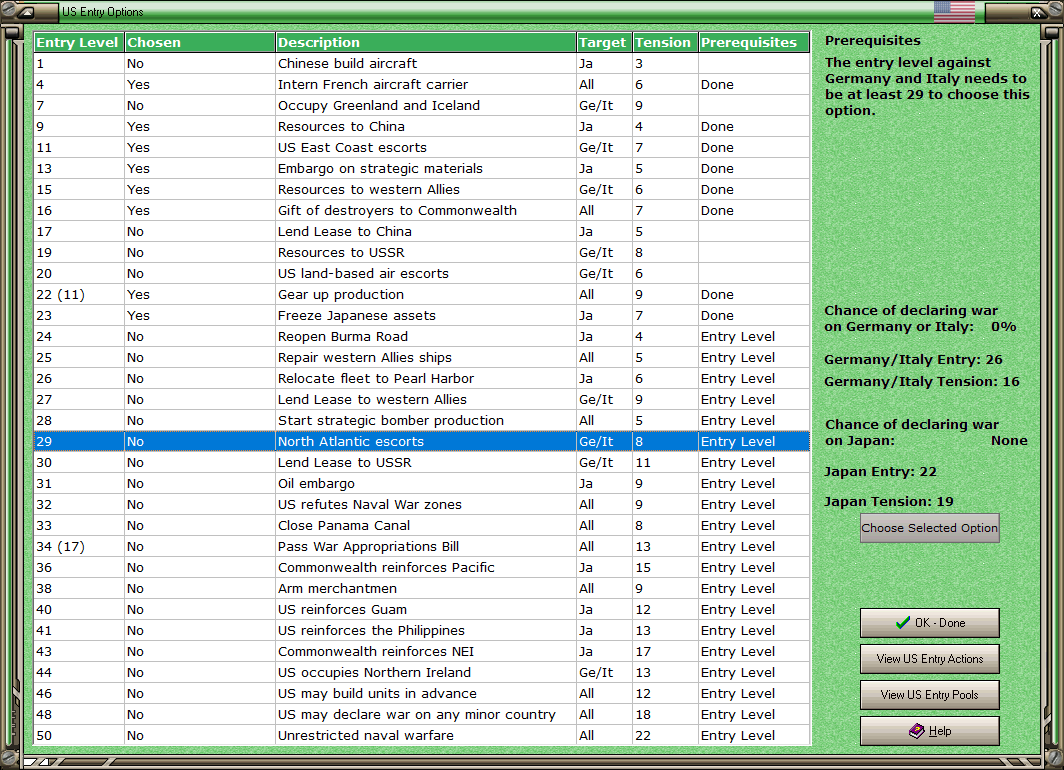Select the Gear up production row

click(x=422, y=295)
